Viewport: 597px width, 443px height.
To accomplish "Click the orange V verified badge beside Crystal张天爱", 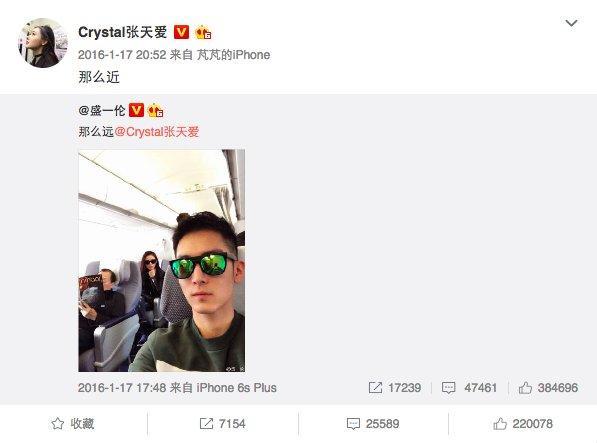I will point(181,32).
